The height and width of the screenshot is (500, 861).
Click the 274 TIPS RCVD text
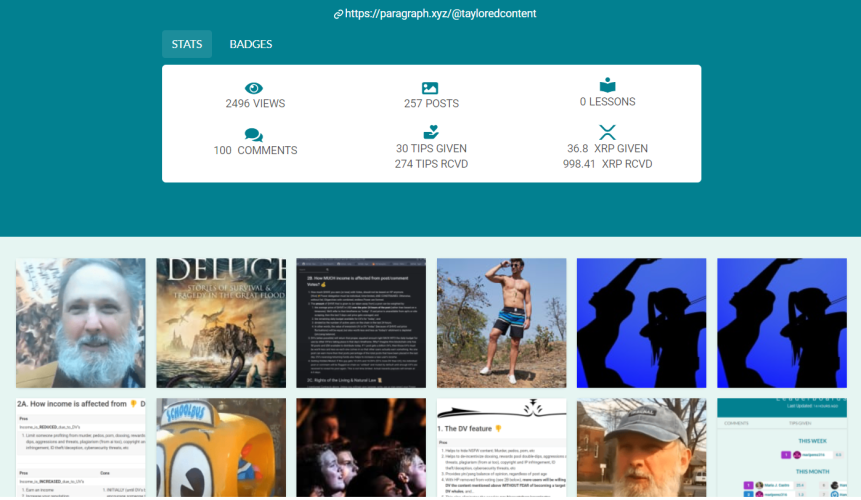(x=432, y=164)
